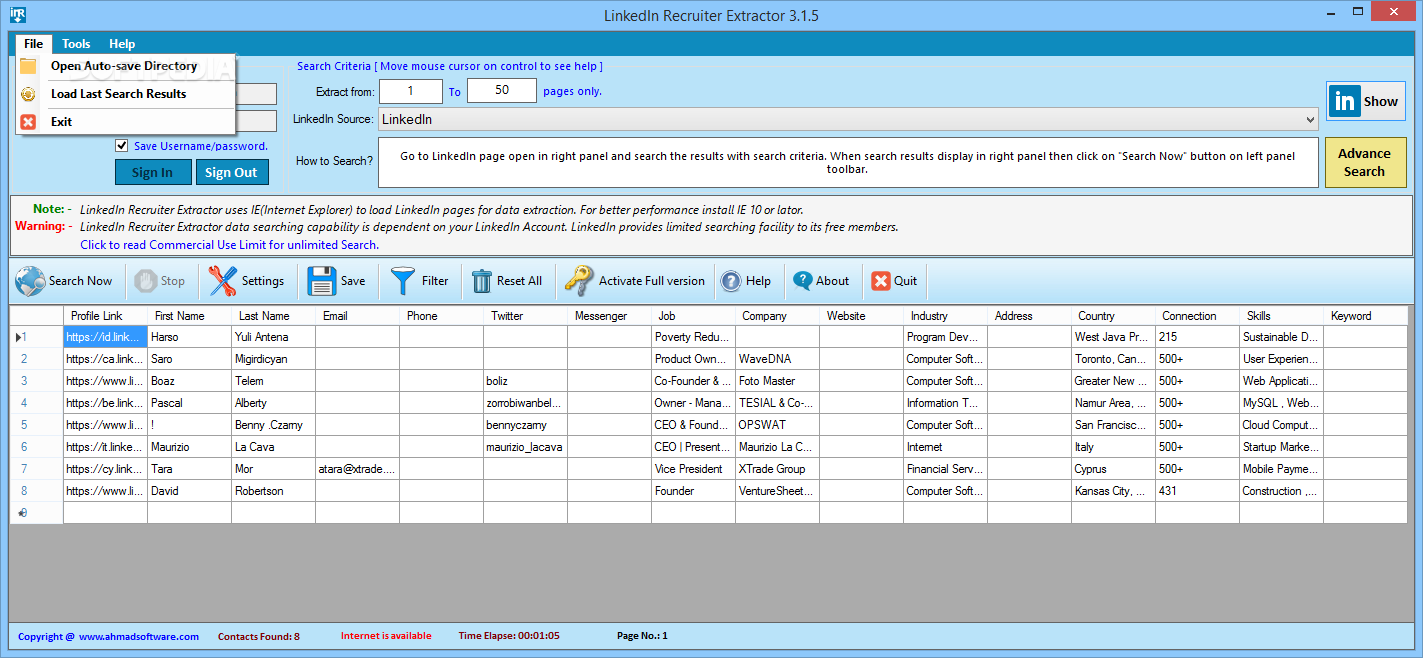This screenshot has height=658, width=1423.
Task: Click the Search Now globe icon
Action: [x=30, y=281]
